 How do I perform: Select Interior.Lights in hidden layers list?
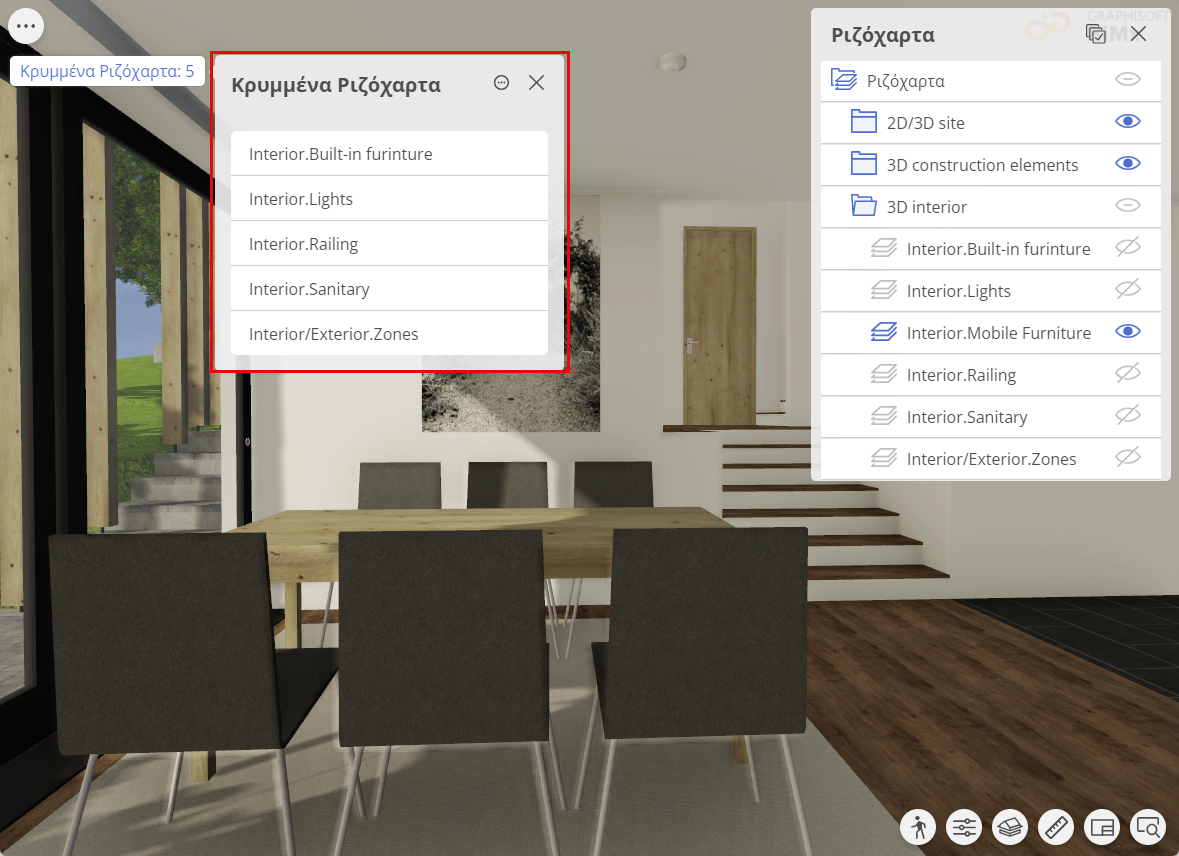tap(389, 199)
